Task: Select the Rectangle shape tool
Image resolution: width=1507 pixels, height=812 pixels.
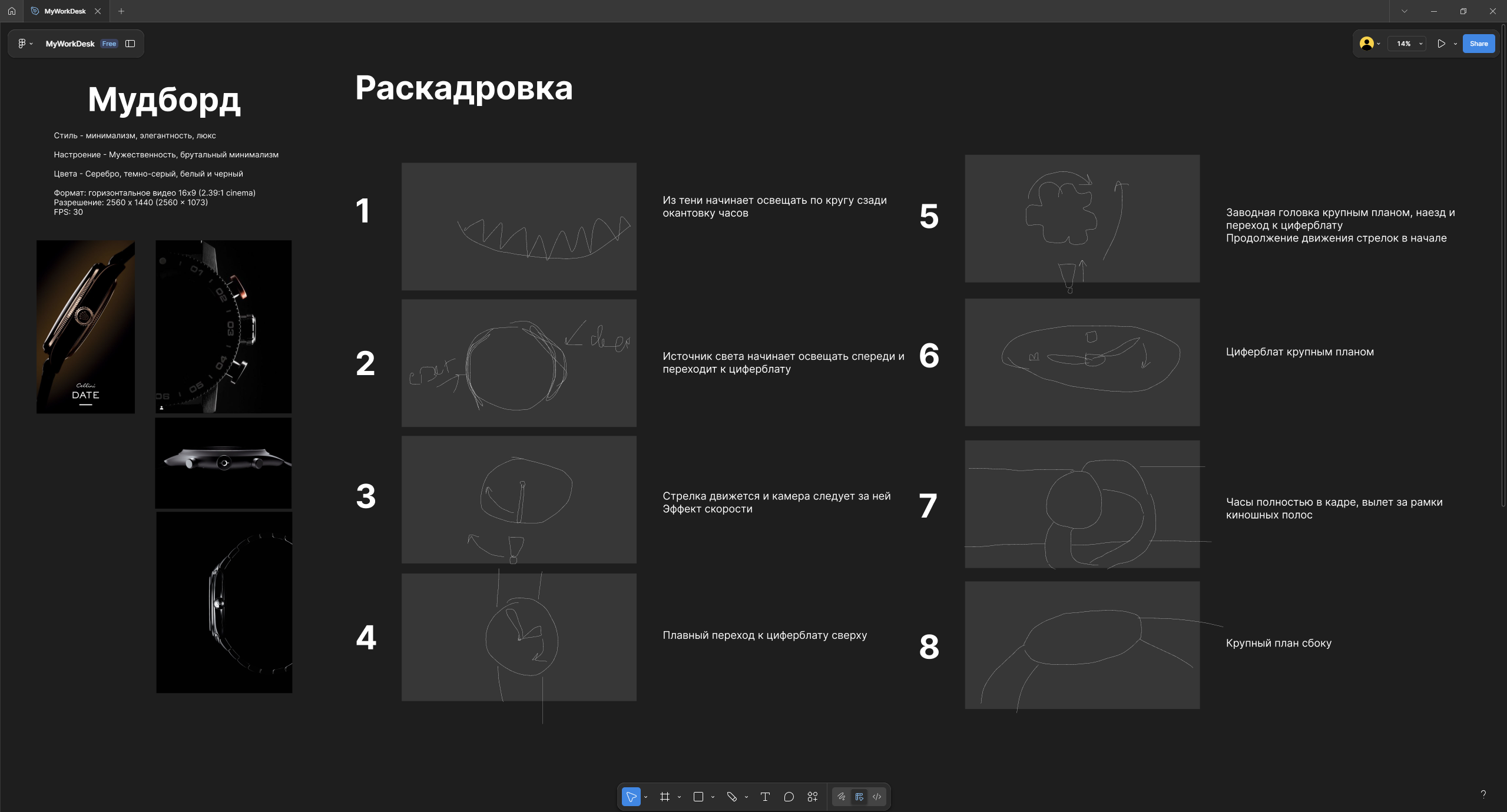Action: (698, 797)
